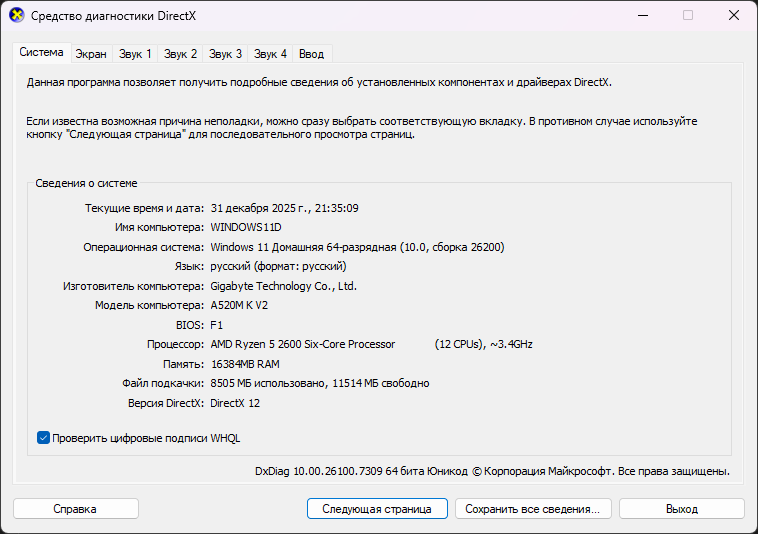758x534 pixels.
Task: Click the Версия DirectX label
Action: (x=166, y=403)
